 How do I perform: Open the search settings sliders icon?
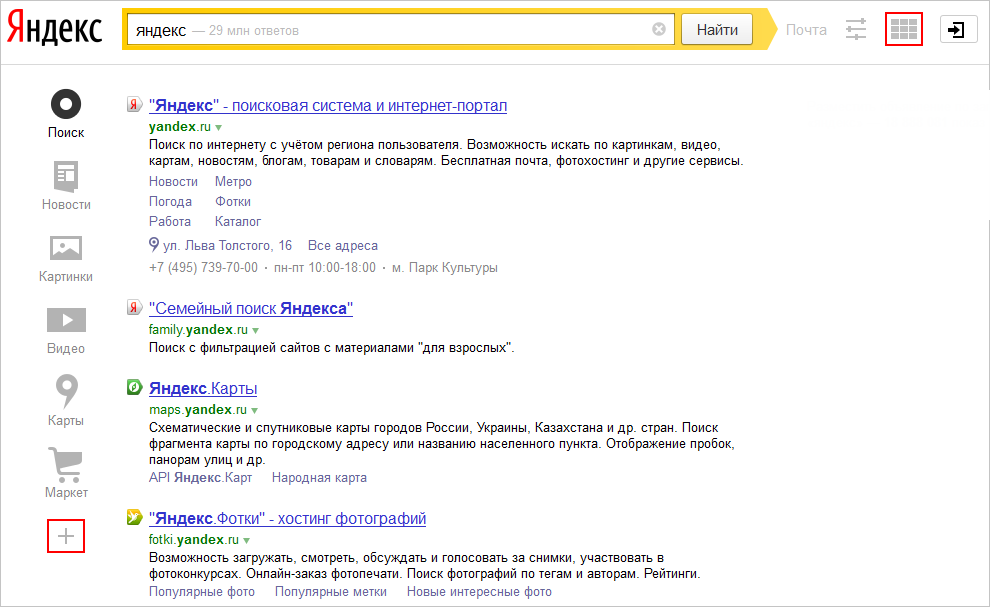[x=856, y=29]
